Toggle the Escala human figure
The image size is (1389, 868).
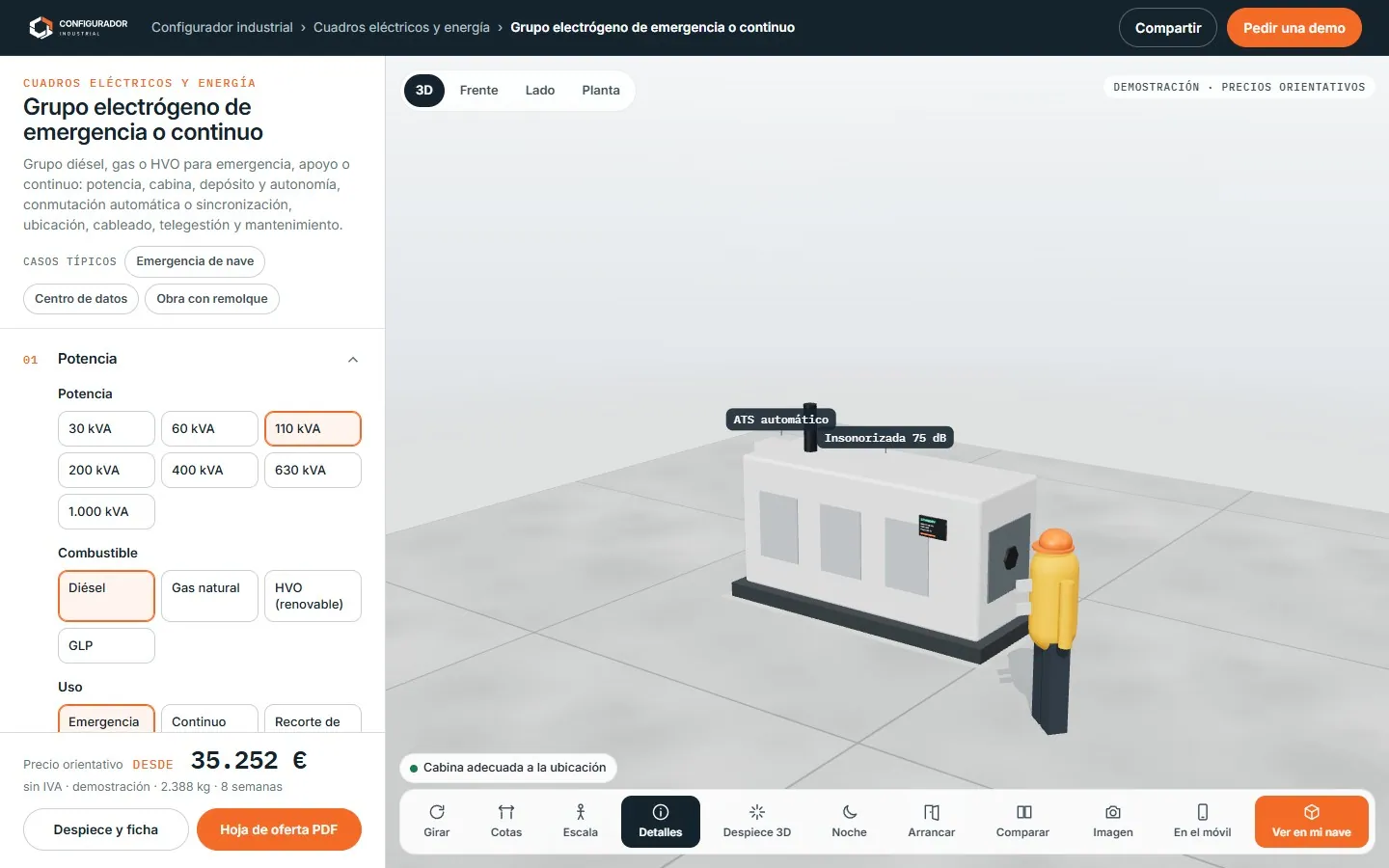[x=581, y=822]
